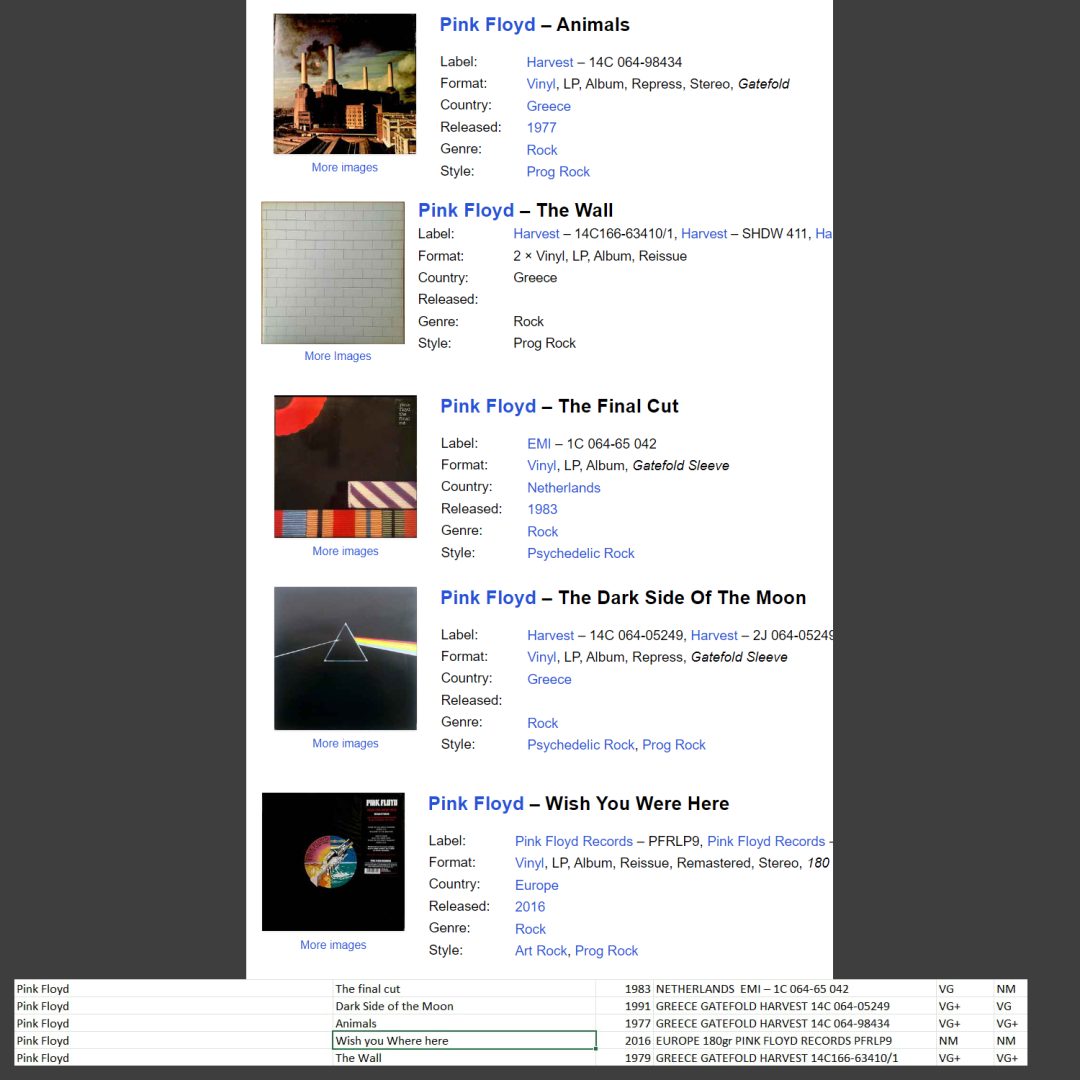Viewport: 1080px width, 1080px height.
Task: Select spreadsheet cell 'The final cut'
Action: click(x=464, y=988)
